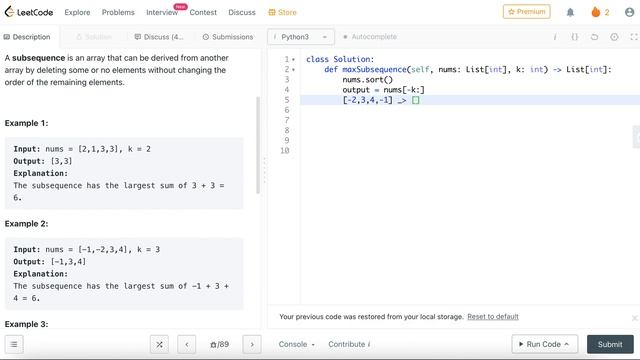The height and width of the screenshot is (360, 640).
Task: Open the Contribute link
Action: (x=349, y=344)
